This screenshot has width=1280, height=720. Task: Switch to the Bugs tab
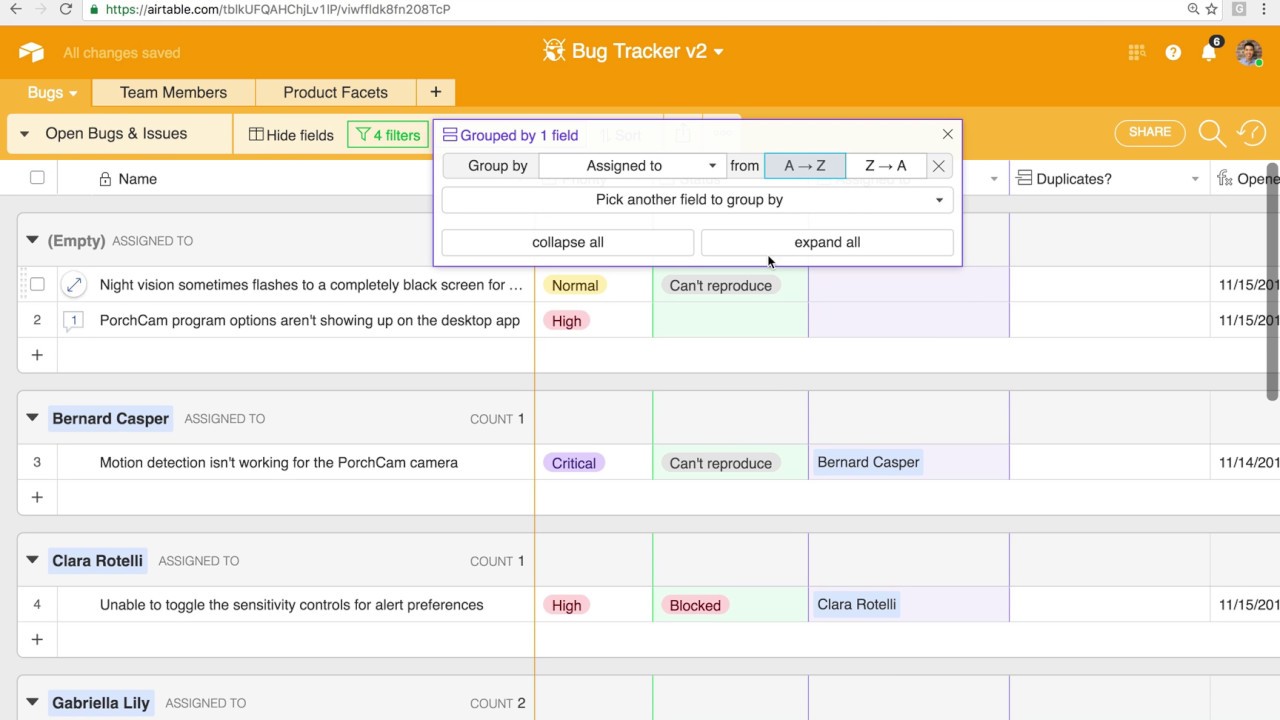tap(52, 92)
